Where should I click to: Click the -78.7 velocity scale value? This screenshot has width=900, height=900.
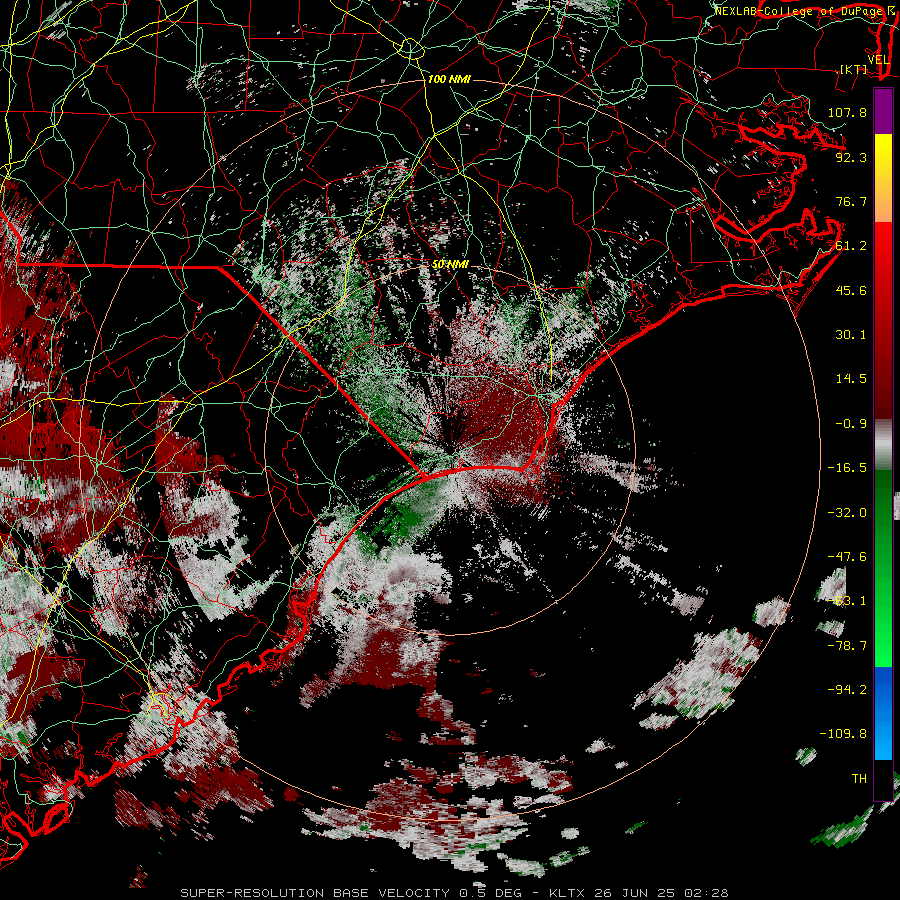tap(847, 646)
